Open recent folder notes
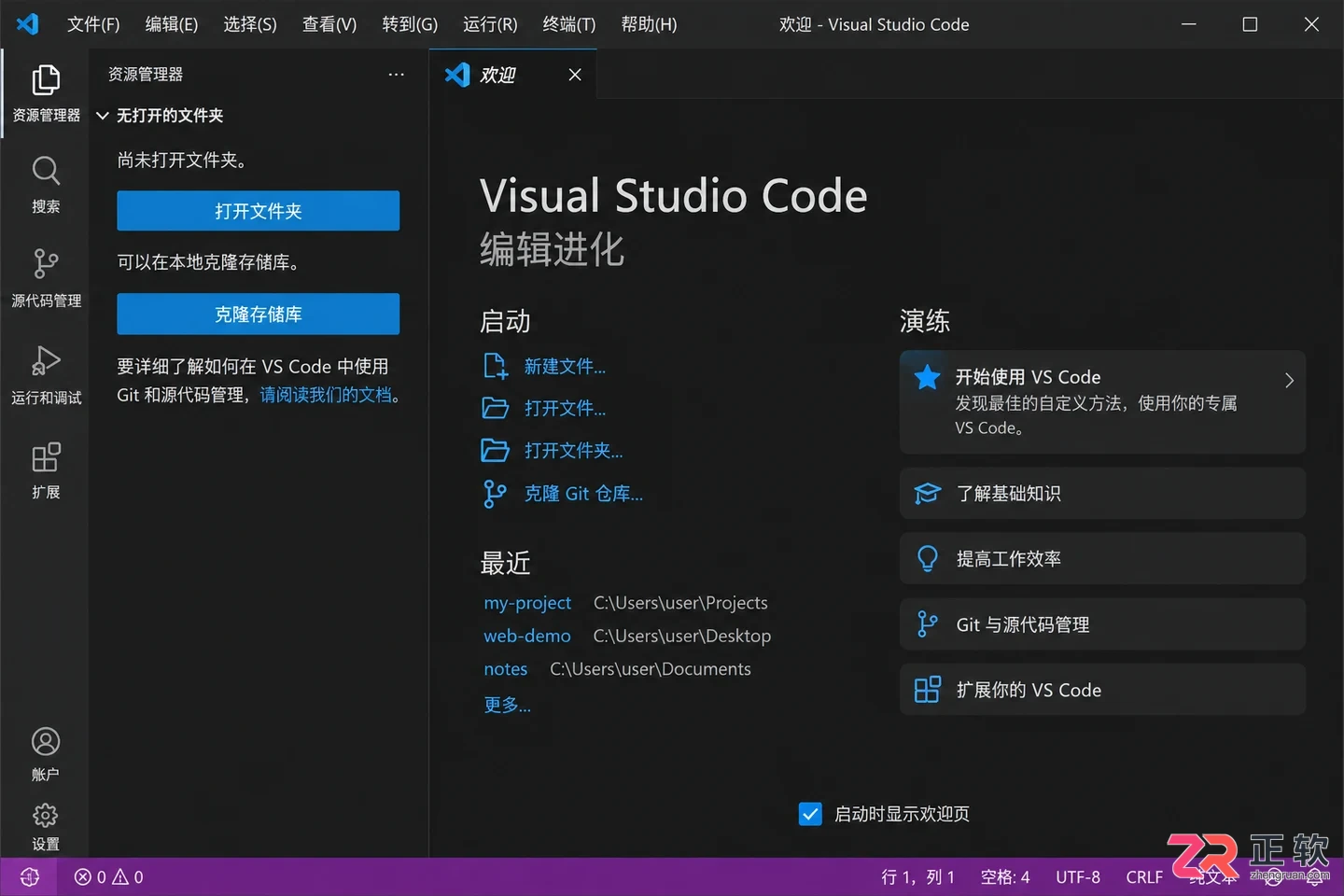The image size is (1344, 896). click(x=506, y=669)
